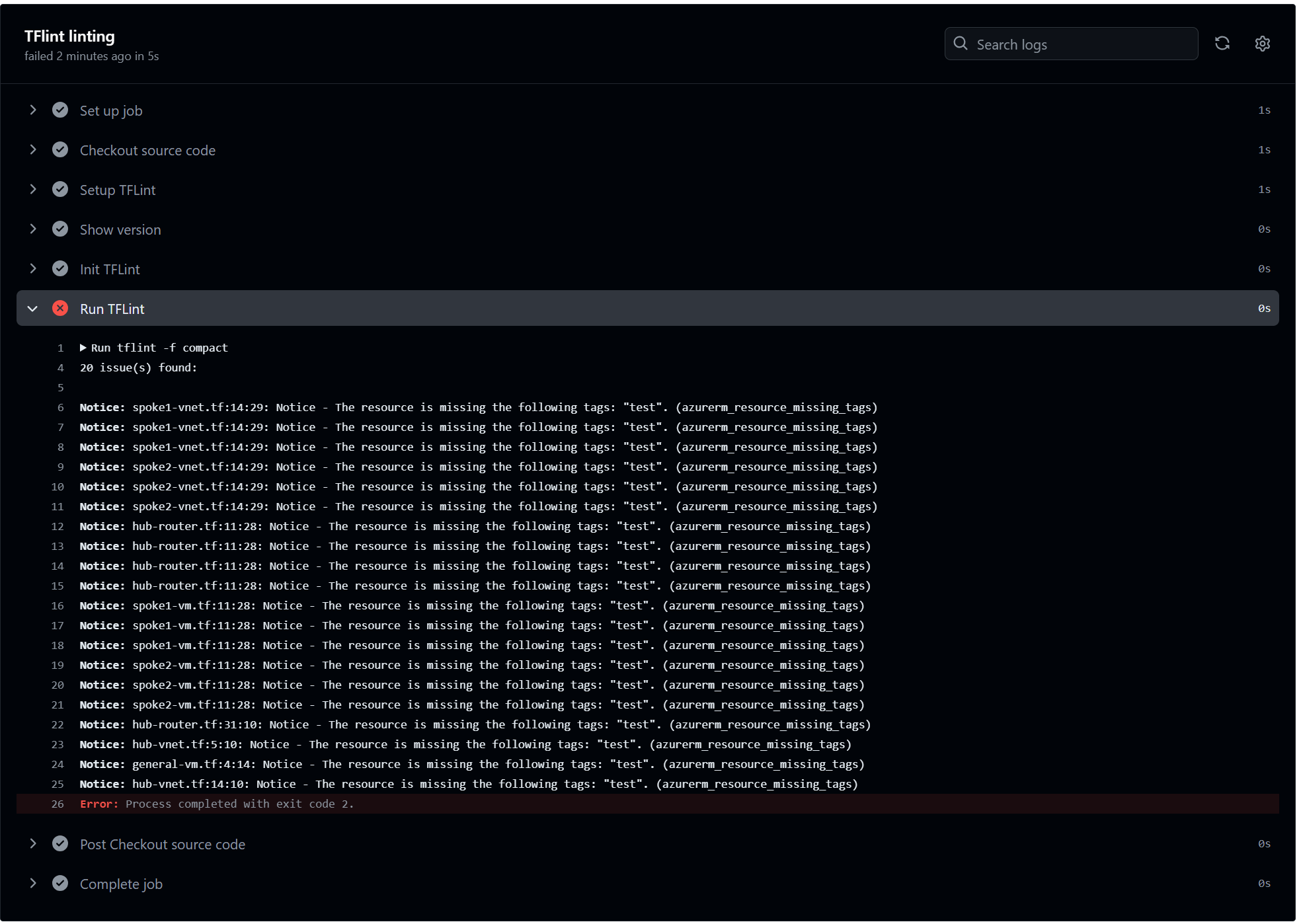Expand the 'Run tflint -f compact' command triangle
1301x924 pixels.
click(x=83, y=348)
